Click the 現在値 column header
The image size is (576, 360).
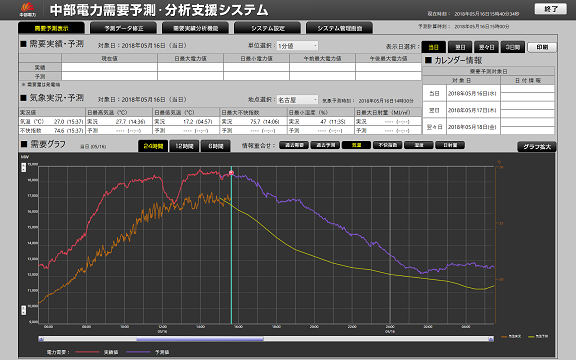pyautogui.click(x=109, y=58)
